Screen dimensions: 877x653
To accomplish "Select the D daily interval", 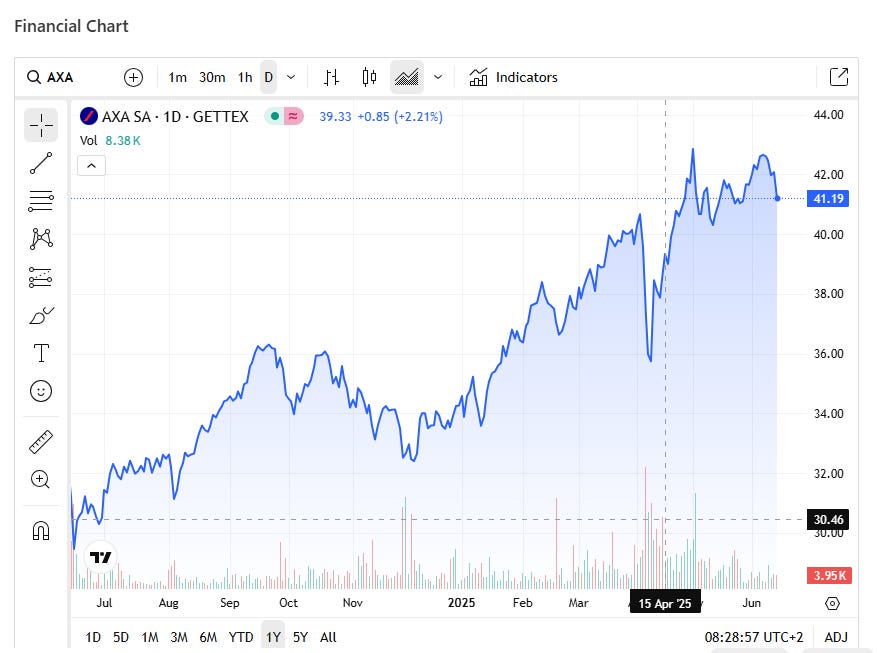I will (x=268, y=77).
